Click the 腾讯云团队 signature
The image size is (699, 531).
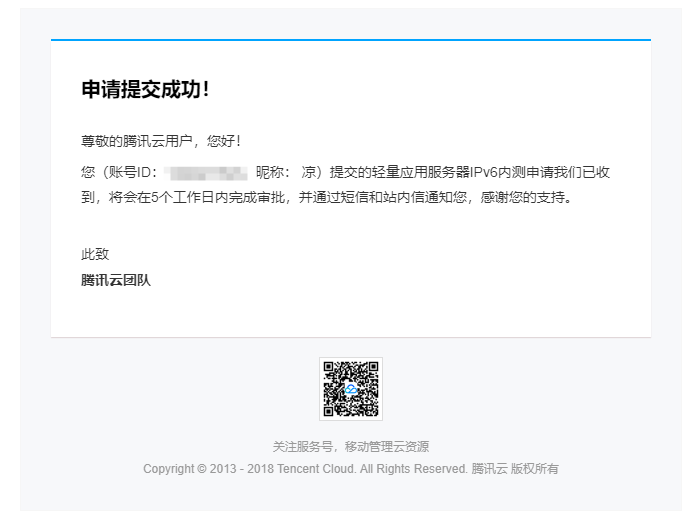115,280
